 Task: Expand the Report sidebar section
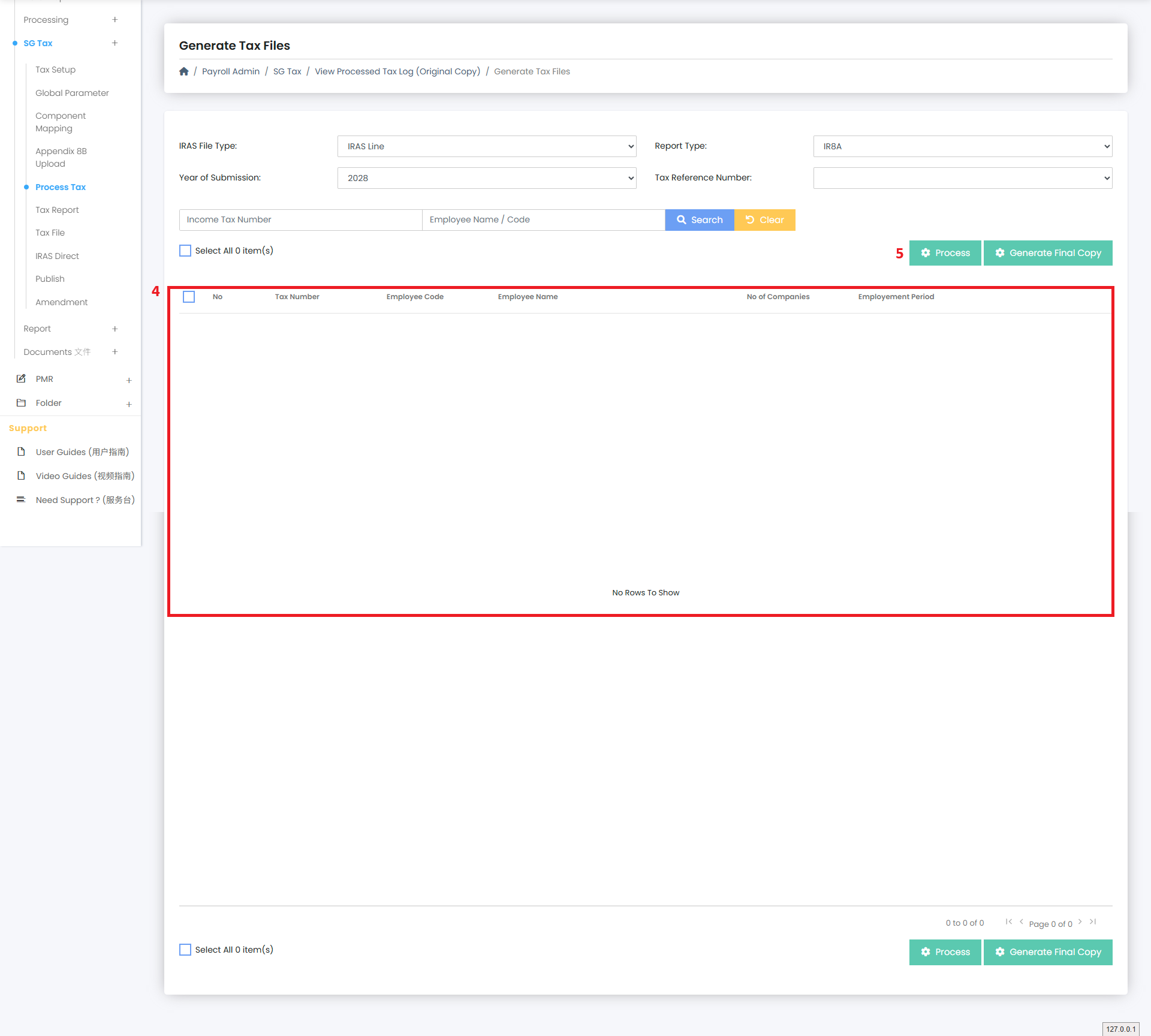115,329
